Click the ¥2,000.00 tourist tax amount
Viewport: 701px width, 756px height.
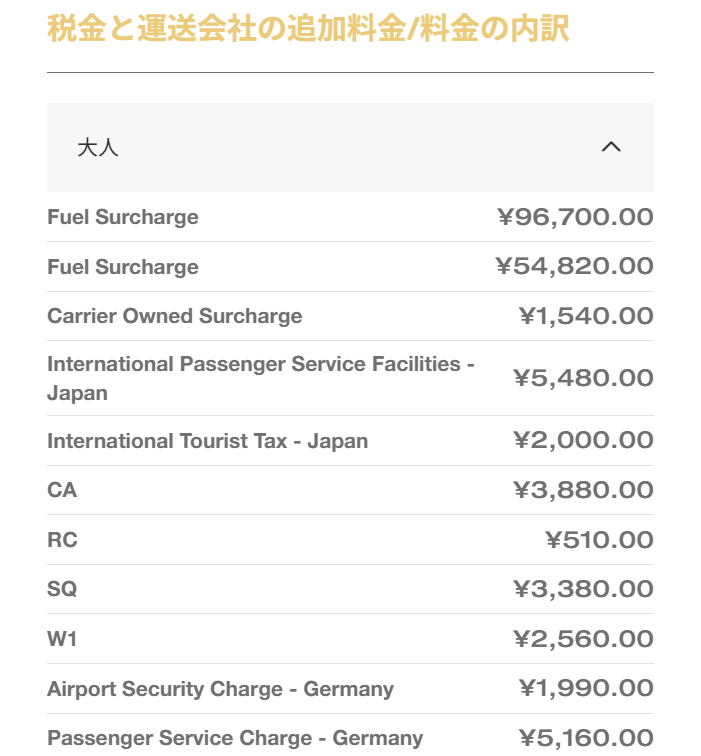pyautogui.click(x=583, y=441)
